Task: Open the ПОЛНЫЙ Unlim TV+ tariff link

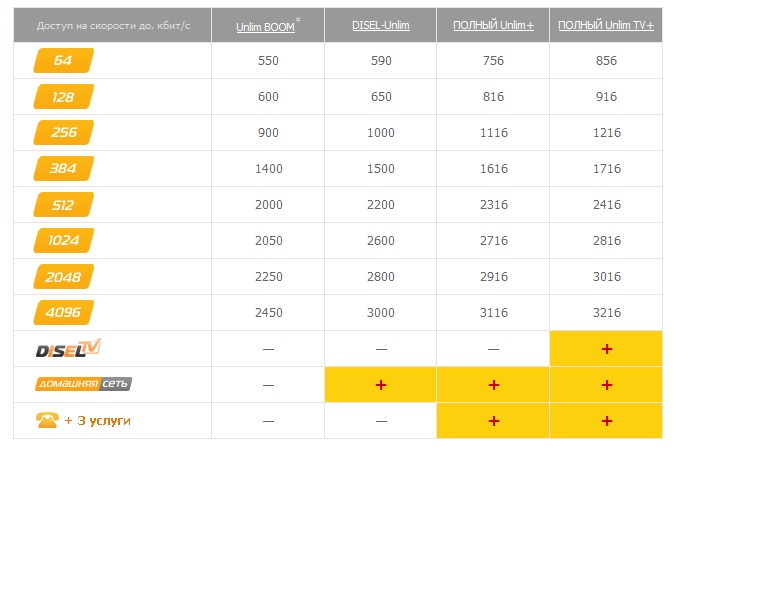Action: coord(606,25)
